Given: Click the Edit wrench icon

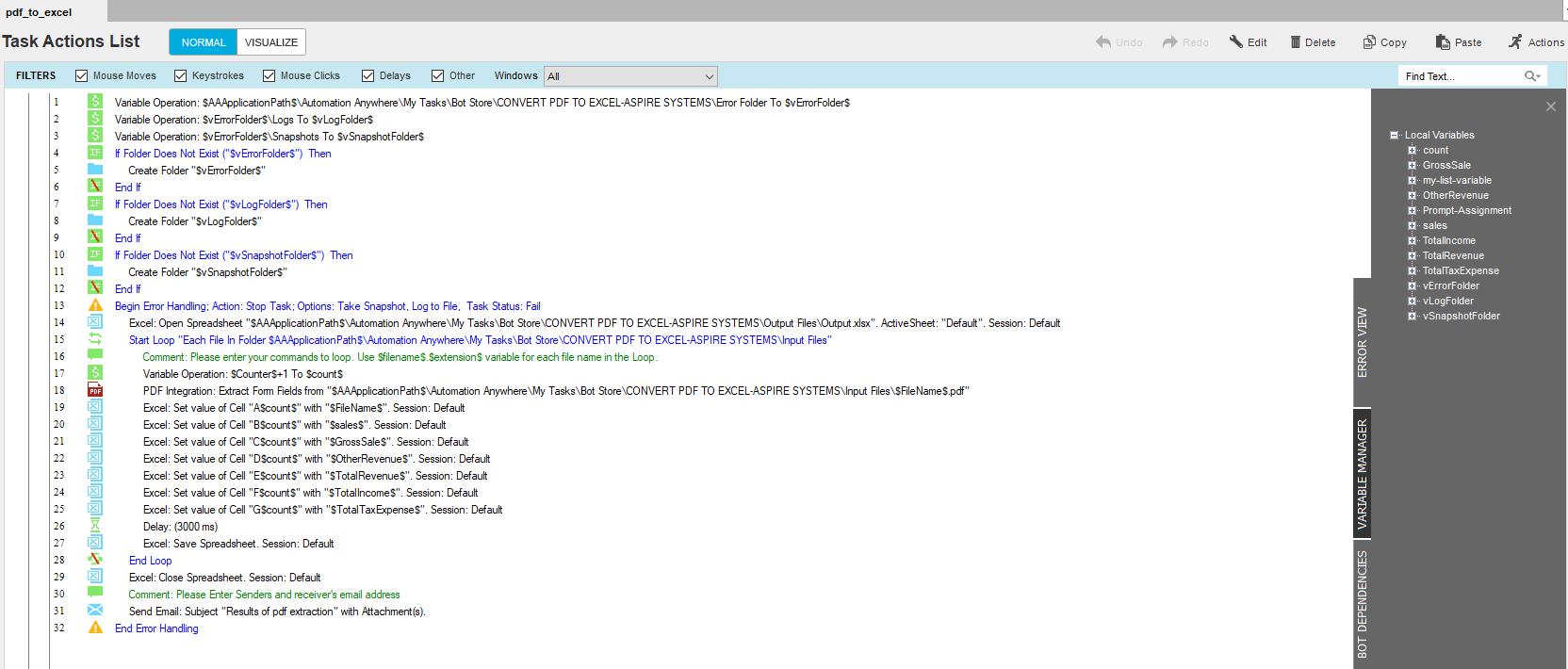Looking at the screenshot, I should [x=1236, y=41].
